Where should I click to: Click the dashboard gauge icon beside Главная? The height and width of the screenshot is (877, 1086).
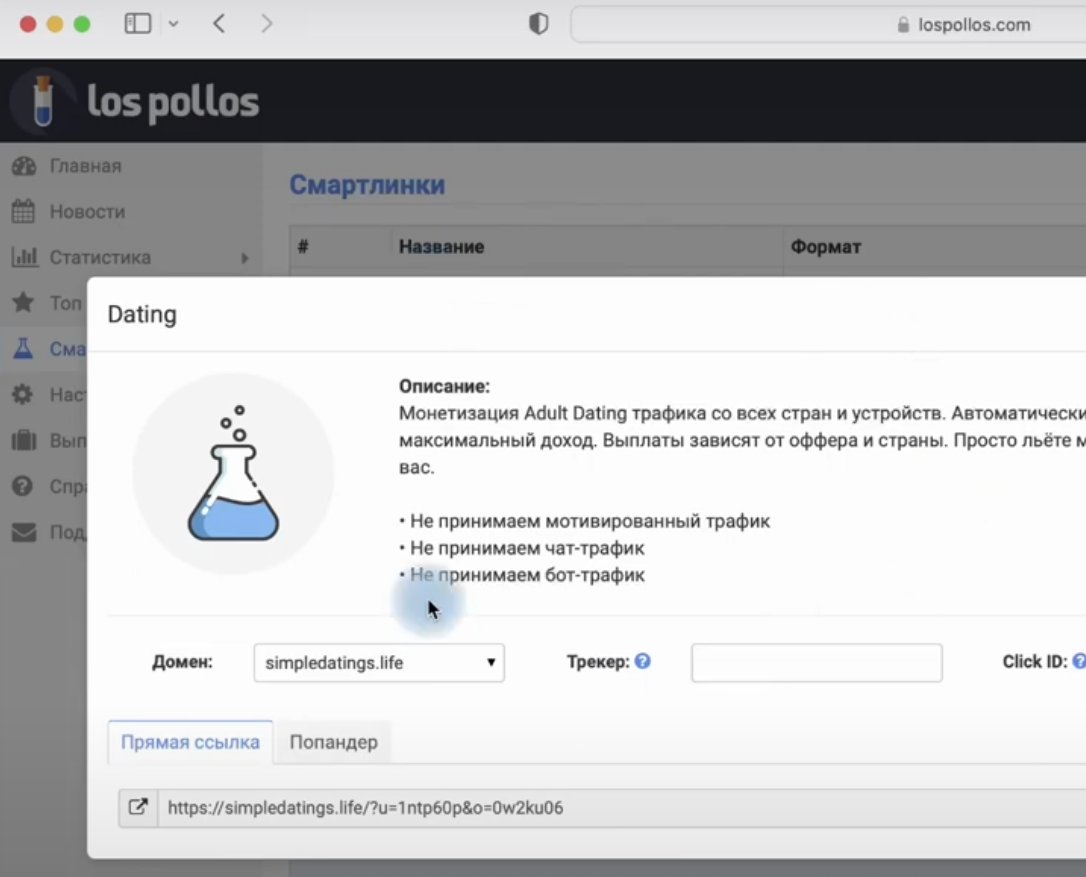point(24,166)
